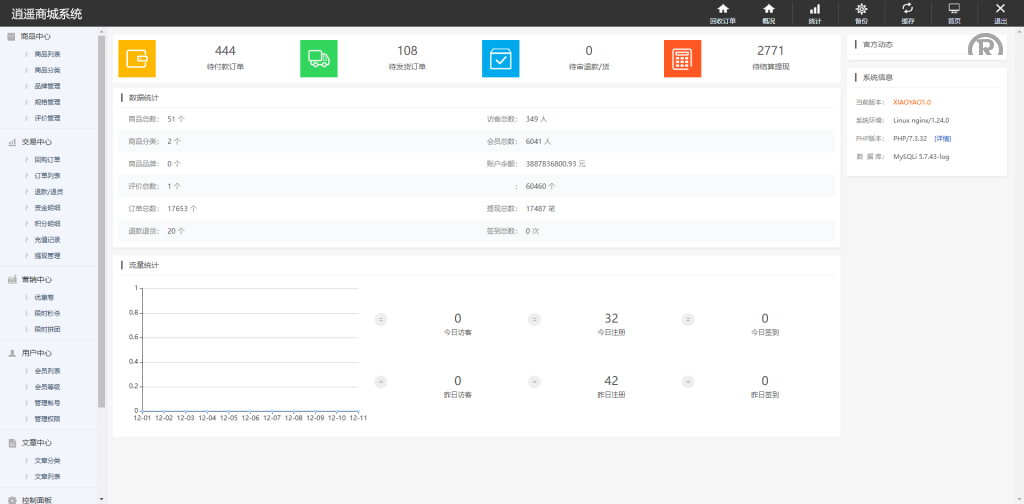Click the 回收订单 home icon in top bar

click(722, 9)
